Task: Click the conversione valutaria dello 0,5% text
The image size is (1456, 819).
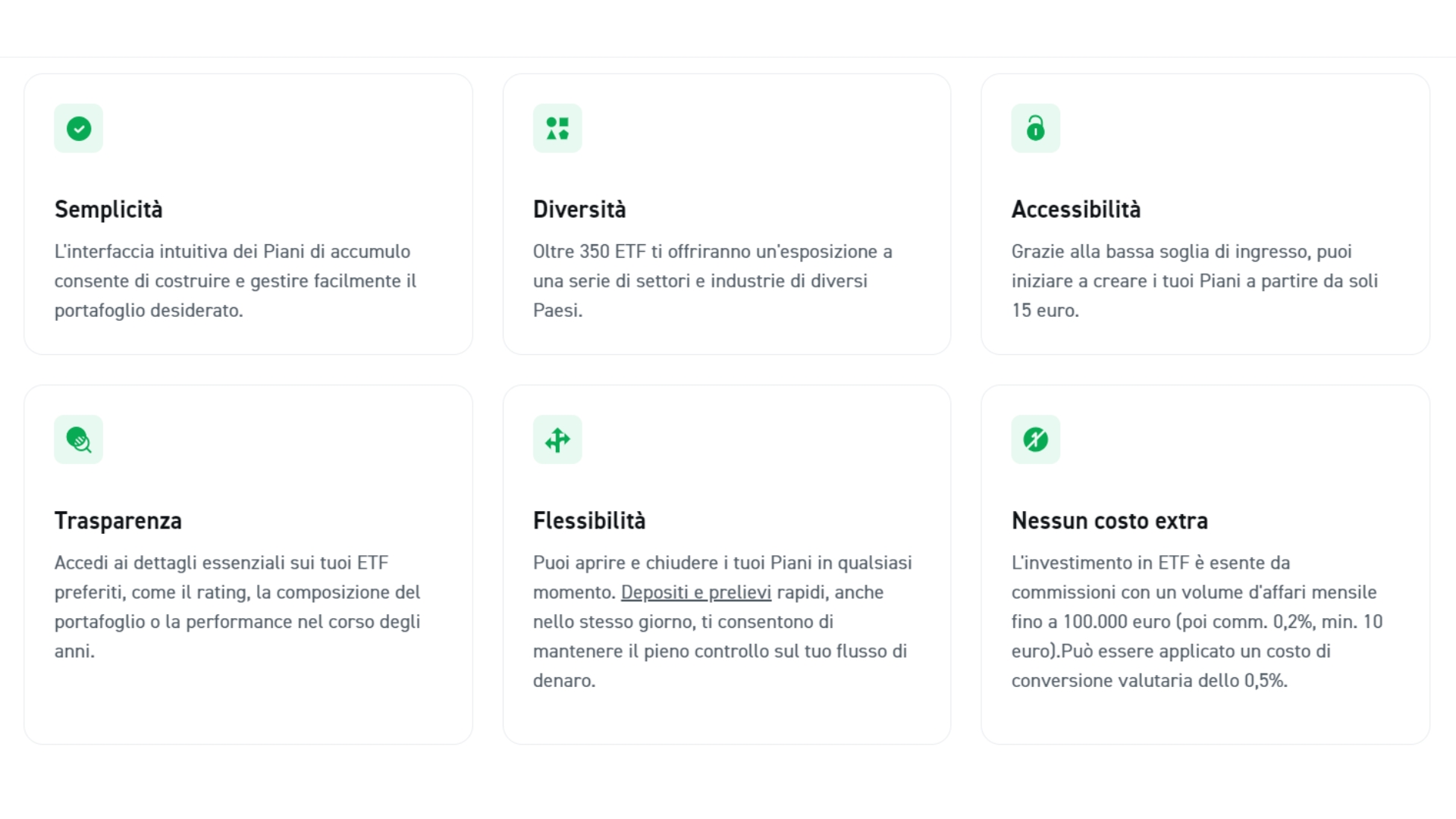Action: coord(1150,680)
